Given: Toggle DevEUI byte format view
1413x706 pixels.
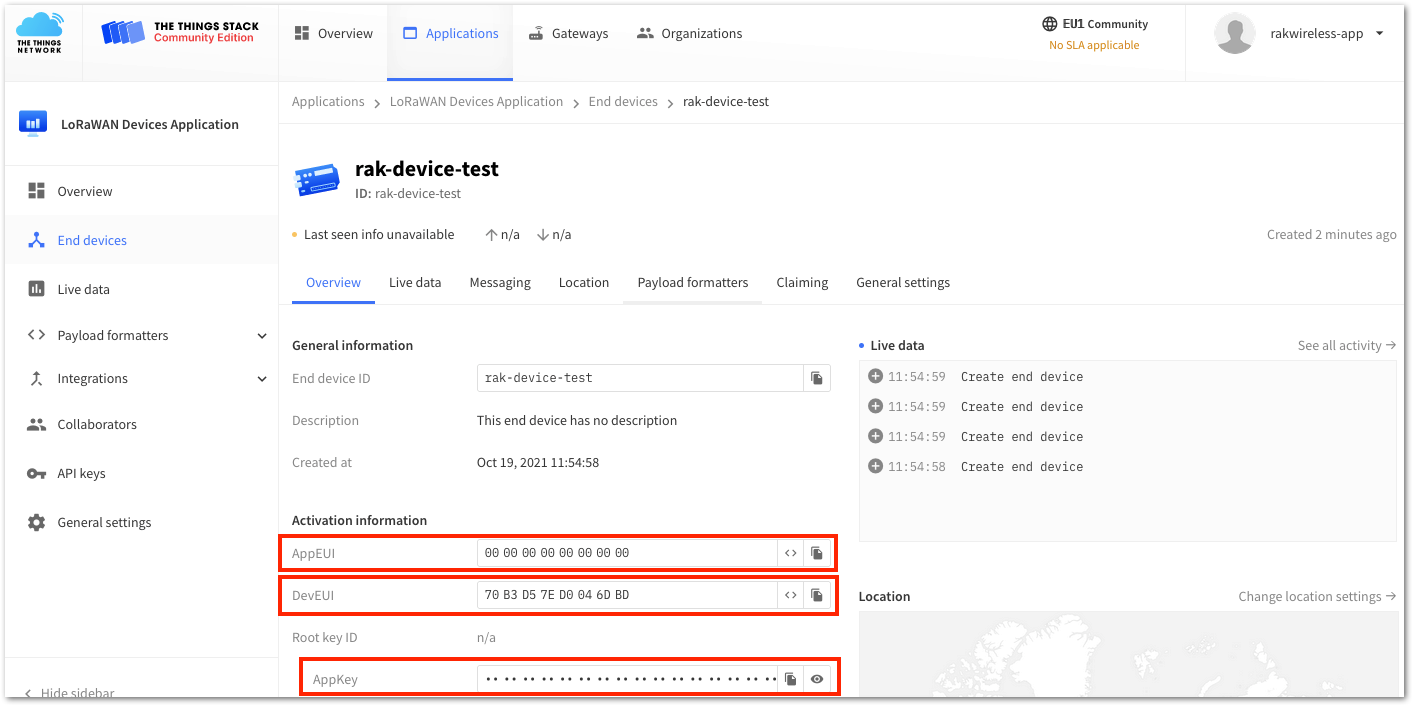Looking at the screenshot, I should click(x=791, y=595).
